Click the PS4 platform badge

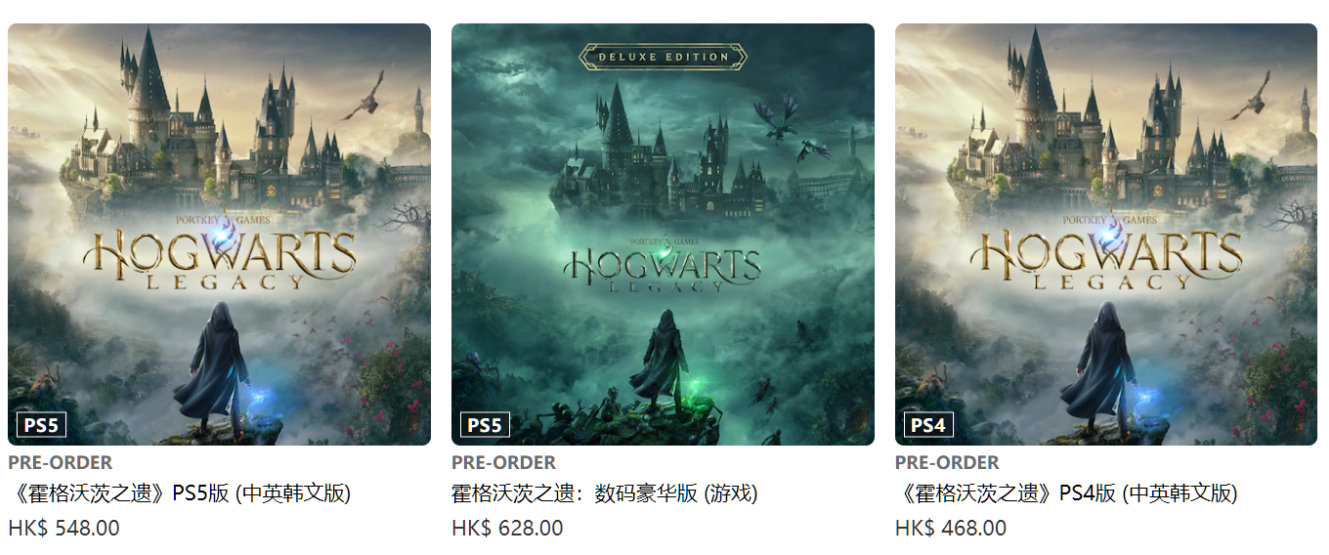[x=928, y=425]
